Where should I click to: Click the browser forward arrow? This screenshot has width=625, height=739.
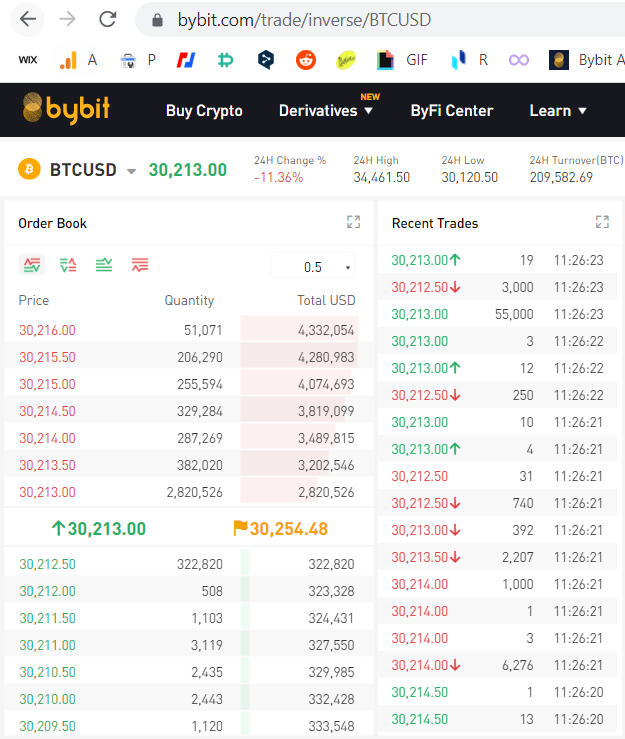tap(67, 19)
